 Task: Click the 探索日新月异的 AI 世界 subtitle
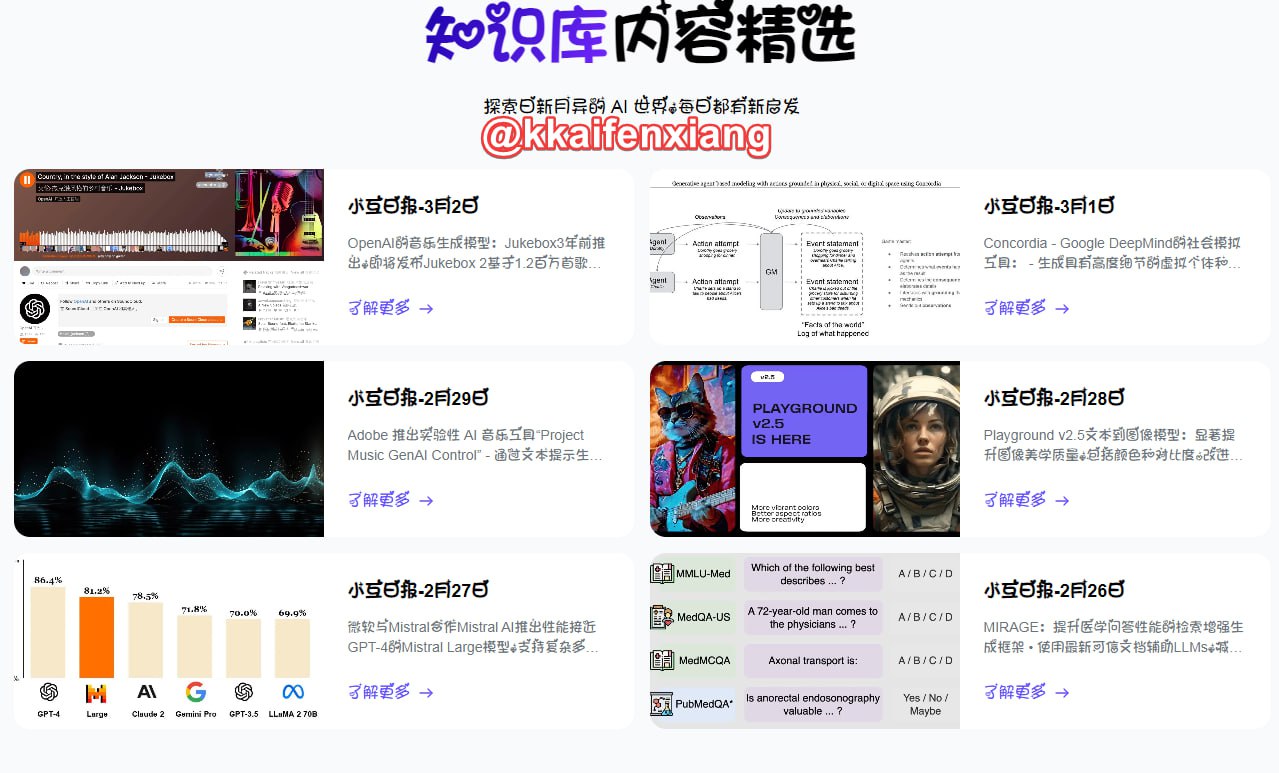641,106
